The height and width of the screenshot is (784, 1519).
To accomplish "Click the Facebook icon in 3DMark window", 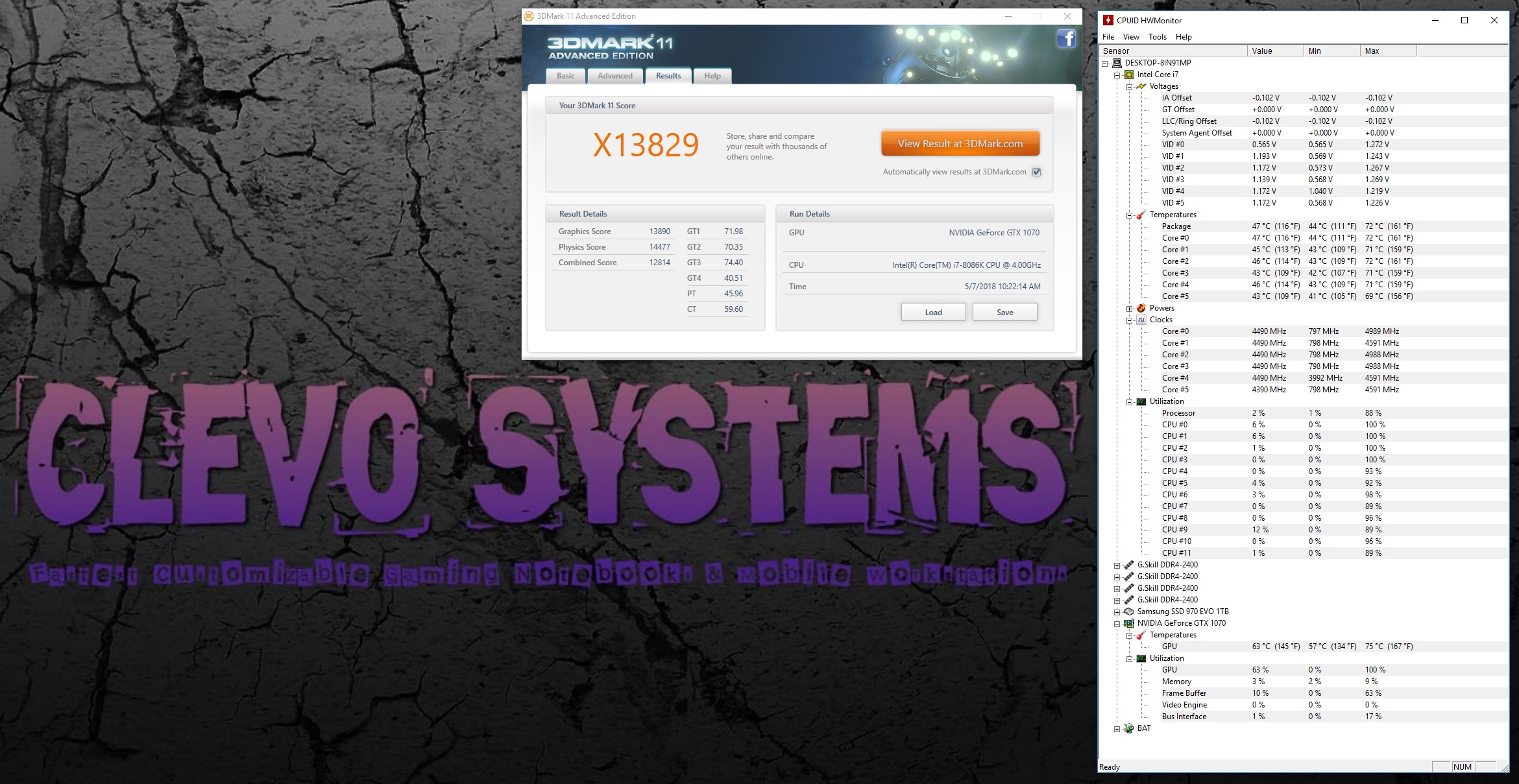I will [1066, 39].
